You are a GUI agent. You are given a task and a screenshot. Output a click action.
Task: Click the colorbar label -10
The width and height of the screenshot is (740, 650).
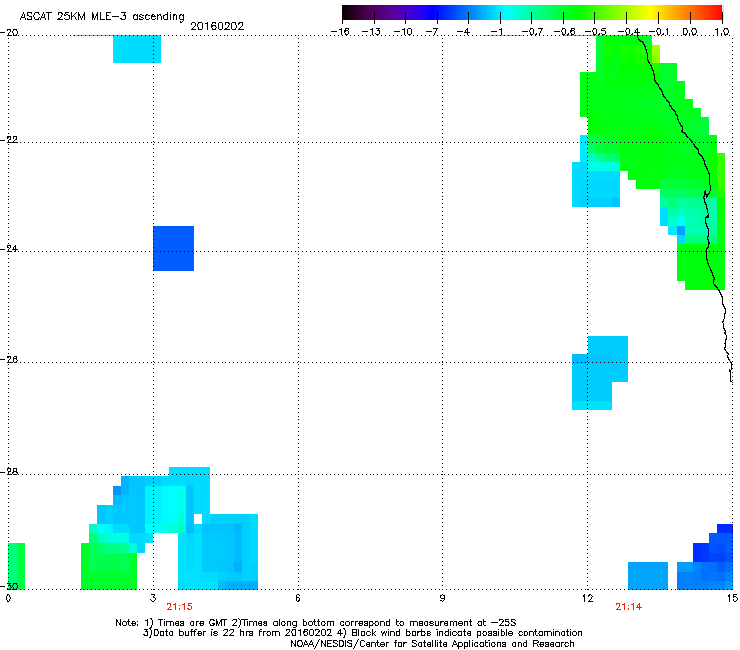click(x=403, y=32)
